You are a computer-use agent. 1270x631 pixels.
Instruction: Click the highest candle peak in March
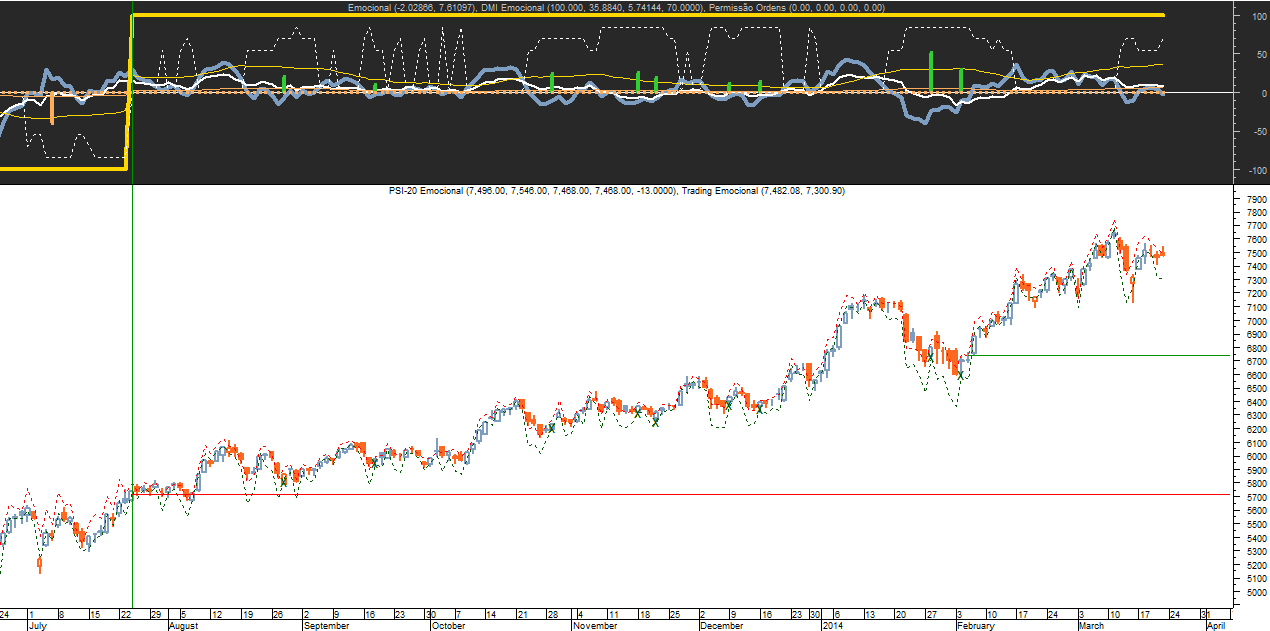(x=1113, y=228)
